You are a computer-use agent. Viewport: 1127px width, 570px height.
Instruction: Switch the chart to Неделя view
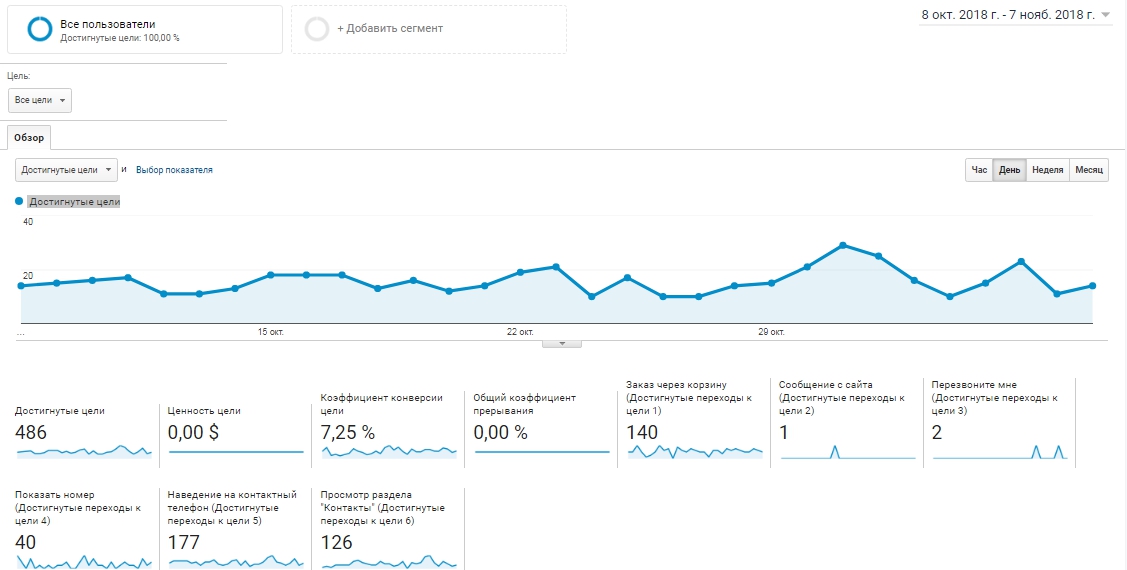(x=1047, y=170)
